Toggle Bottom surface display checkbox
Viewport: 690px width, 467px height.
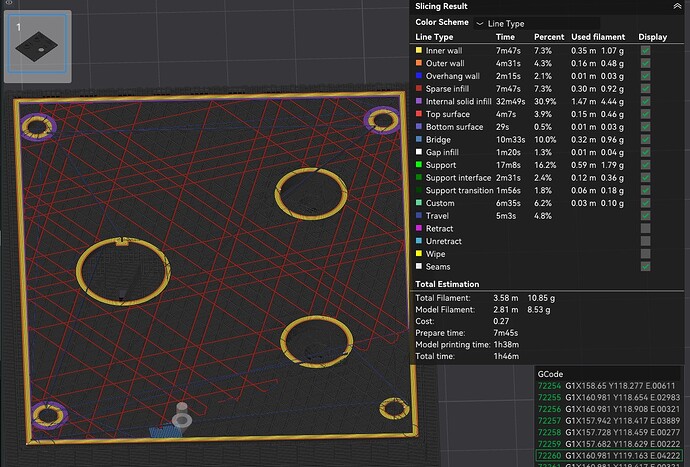click(x=645, y=127)
